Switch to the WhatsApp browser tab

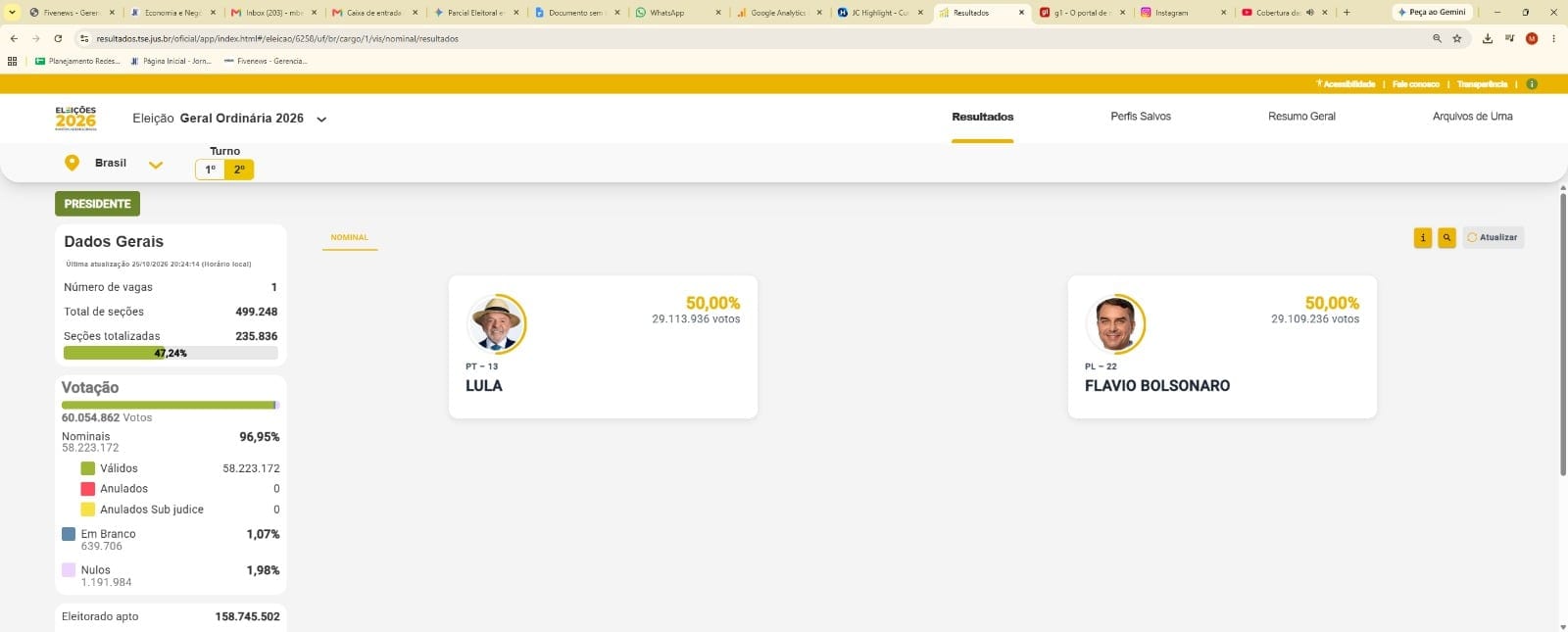pyautogui.click(x=677, y=13)
